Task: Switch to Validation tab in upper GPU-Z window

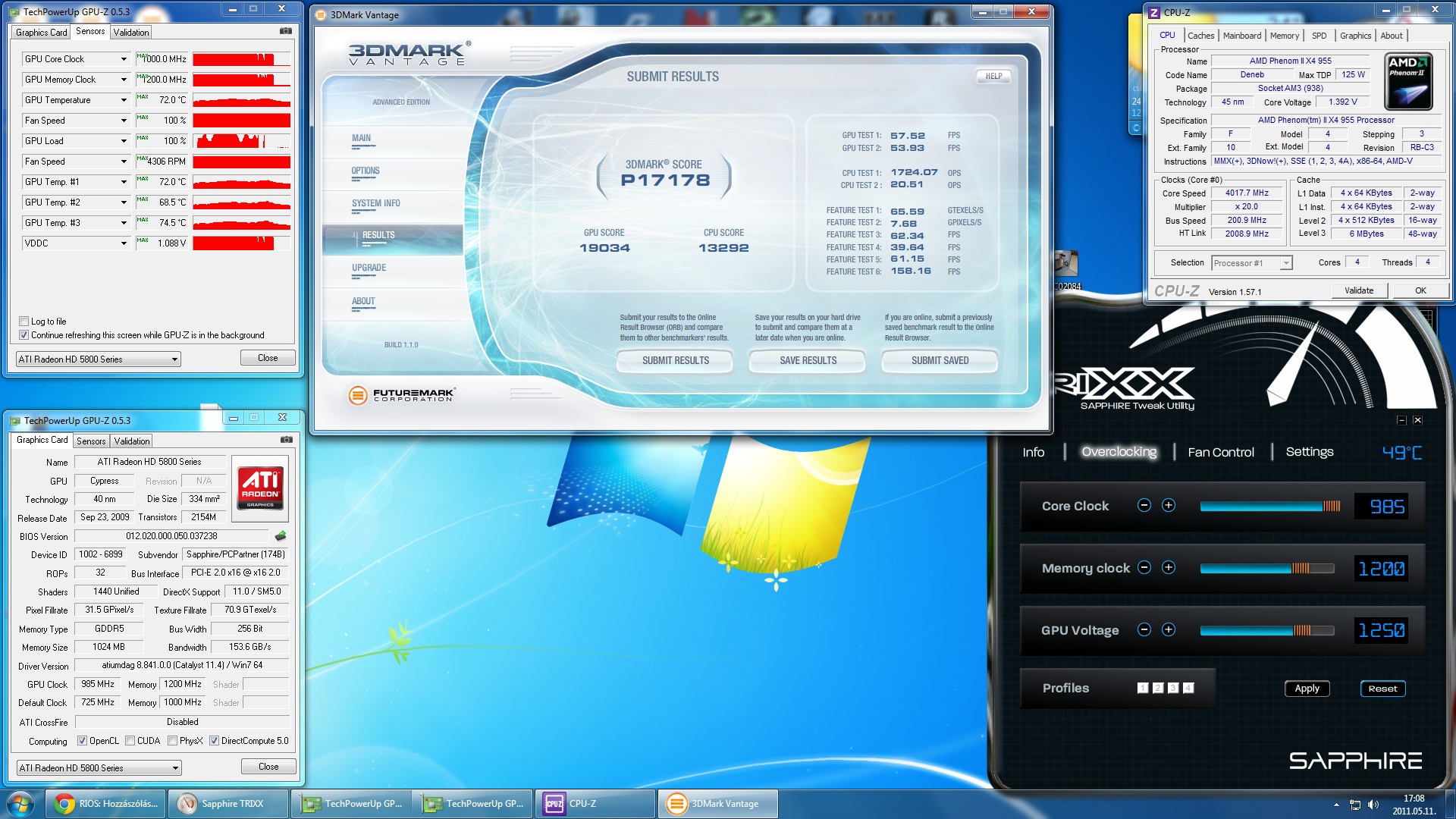Action: (131, 32)
